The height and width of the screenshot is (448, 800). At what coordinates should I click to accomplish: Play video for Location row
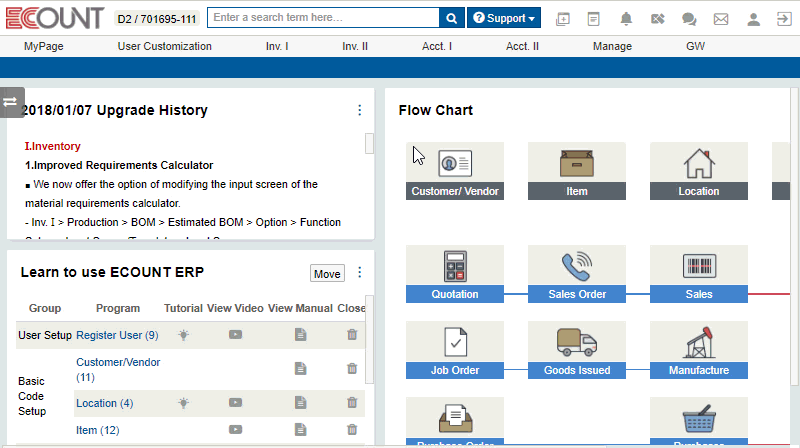(235, 403)
